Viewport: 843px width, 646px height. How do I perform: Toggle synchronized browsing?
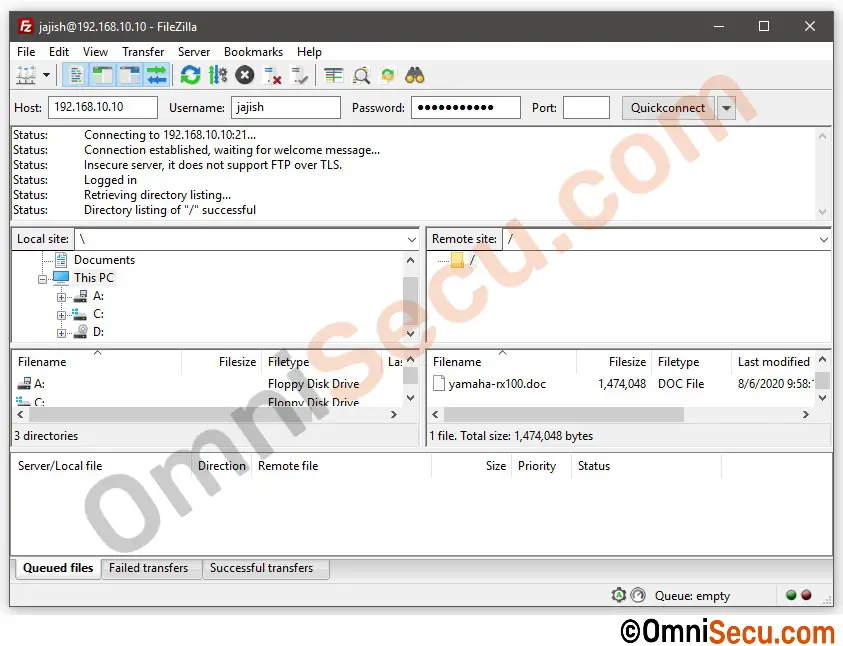[x=388, y=75]
